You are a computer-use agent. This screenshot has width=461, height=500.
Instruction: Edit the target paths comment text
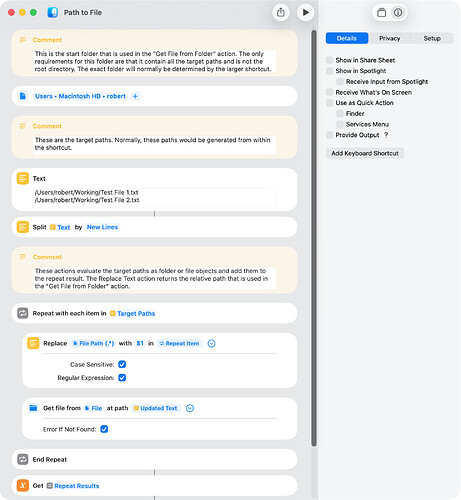(154, 144)
